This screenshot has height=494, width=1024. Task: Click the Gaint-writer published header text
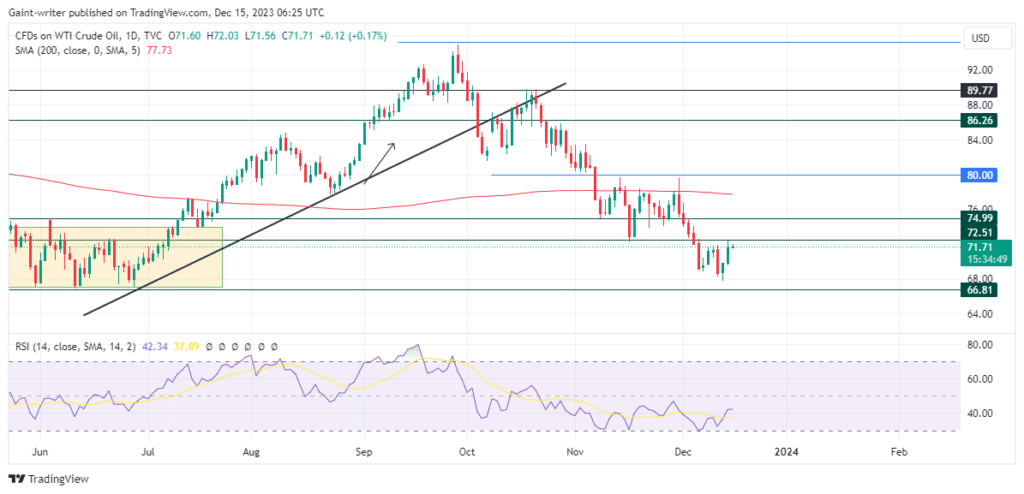[165, 12]
